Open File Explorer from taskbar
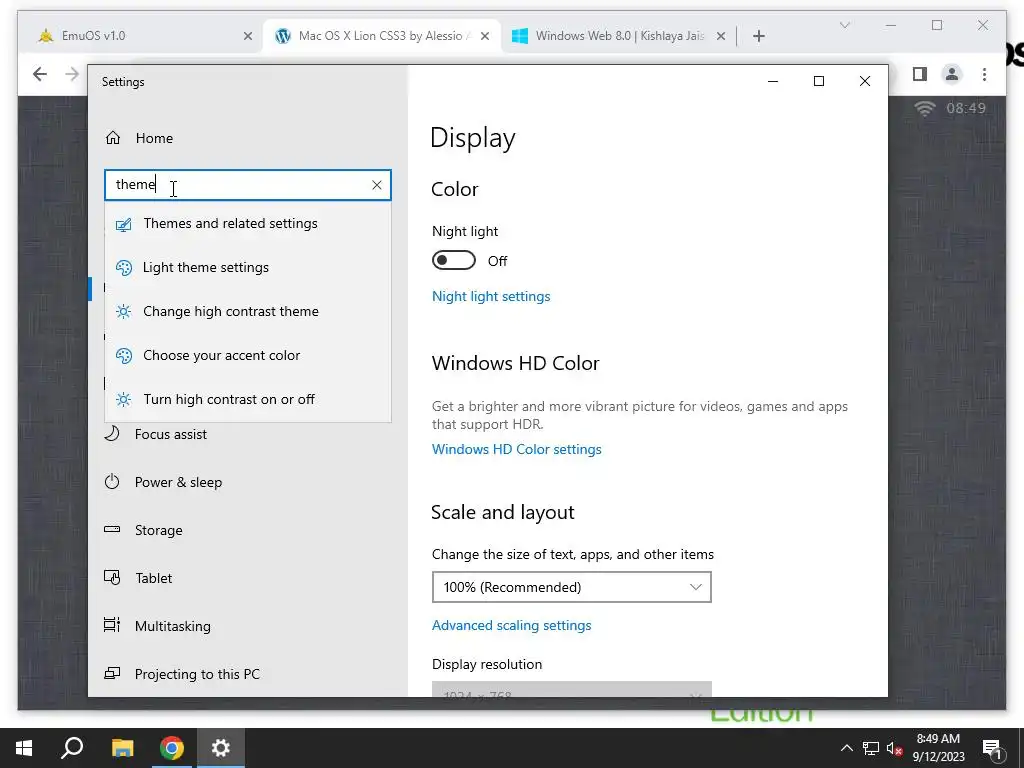Image resolution: width=1024 pixels, height=768 pixels. (122, 748)
